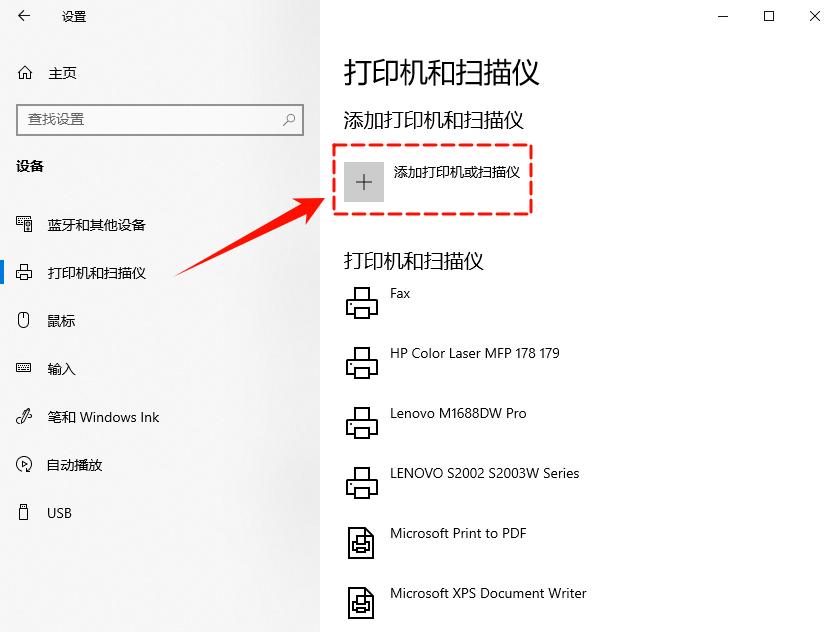Click the back arrow in Settings
The image size is (838, 632).
[x=24, y=16]
